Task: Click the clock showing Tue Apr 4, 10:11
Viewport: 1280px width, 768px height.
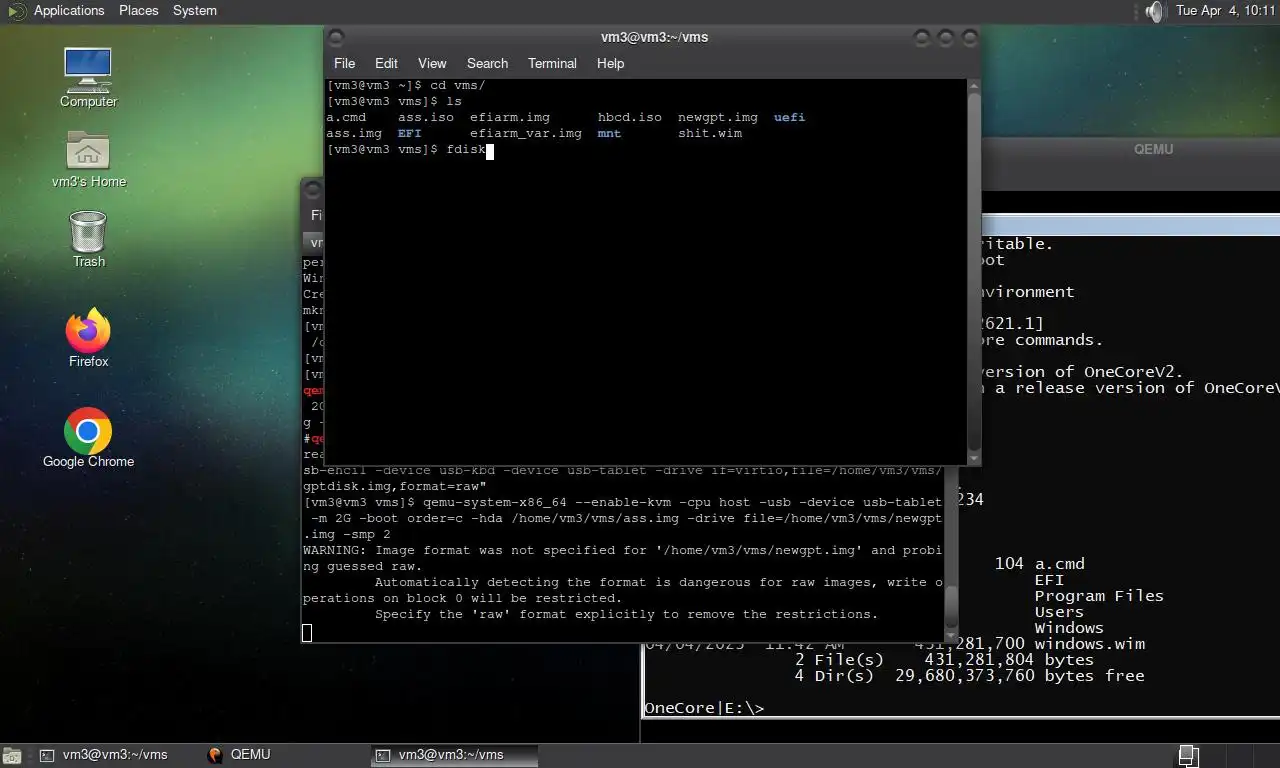Action: pyautogui.click(x=1225, y=11)
